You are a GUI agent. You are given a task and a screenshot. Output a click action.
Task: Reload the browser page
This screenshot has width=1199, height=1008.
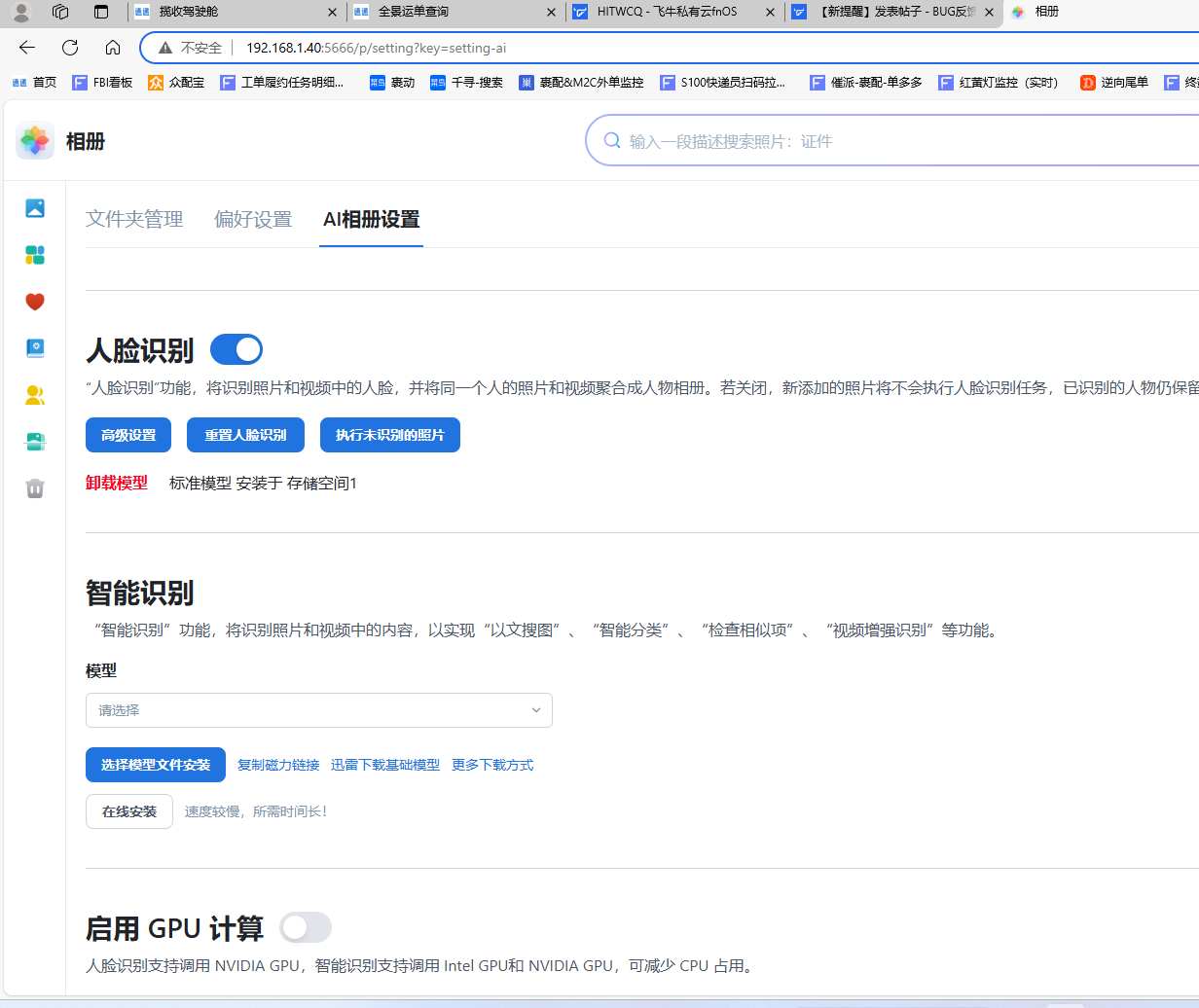(x=70, y=48)
